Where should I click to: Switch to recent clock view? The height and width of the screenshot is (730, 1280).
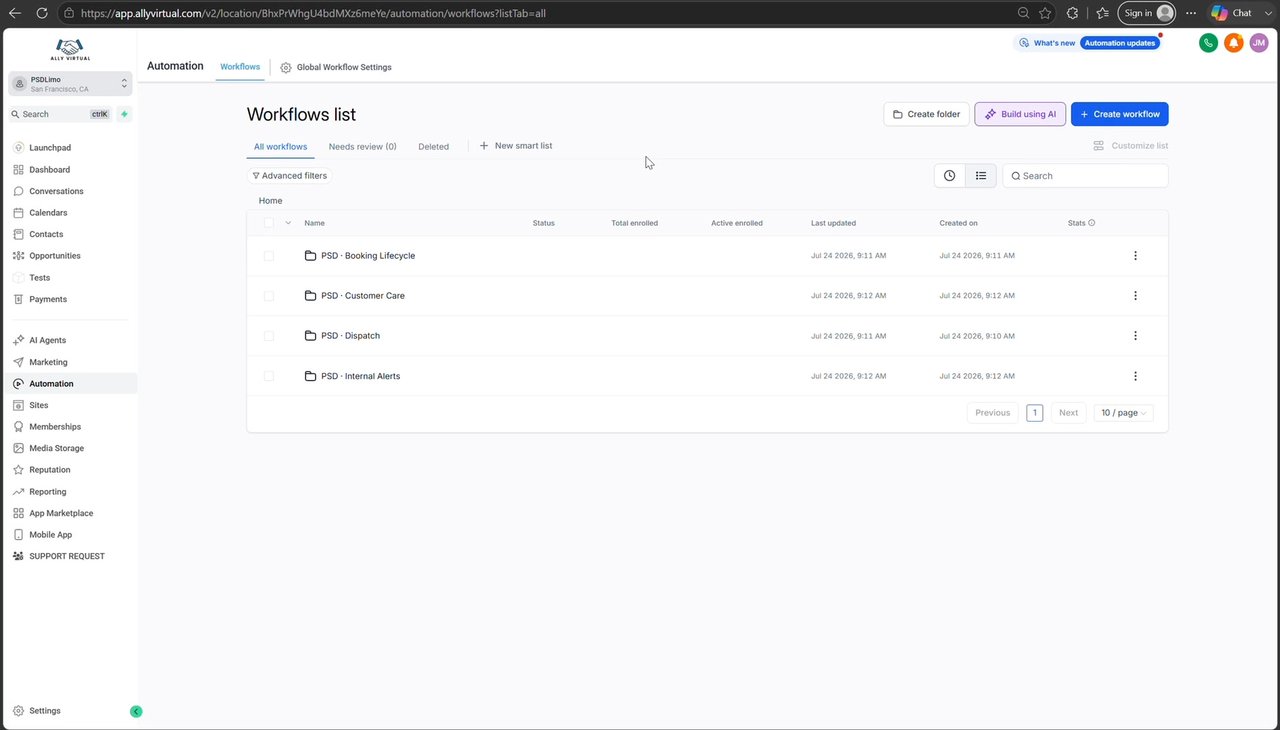point(949,176)
